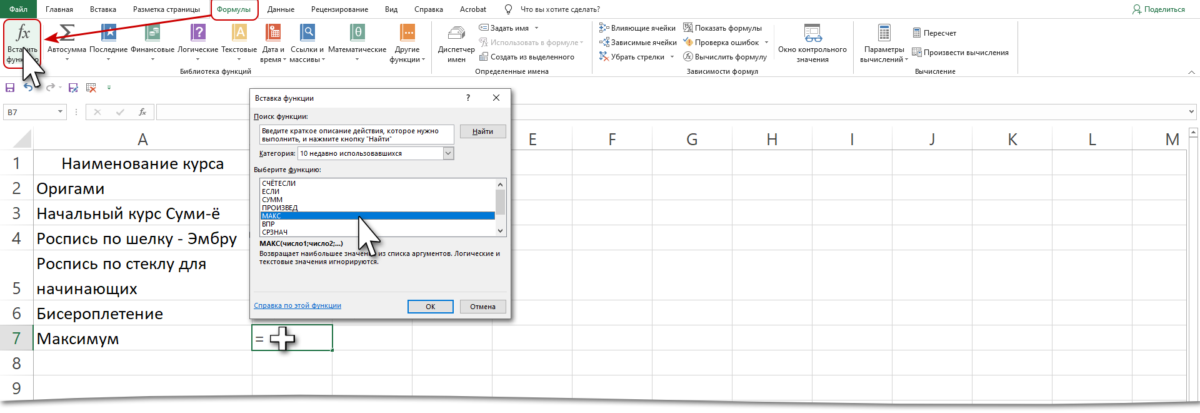Click the Save icon in quick access toolbar
Viewport: 1200px width, 413px height.
[10, 88]
